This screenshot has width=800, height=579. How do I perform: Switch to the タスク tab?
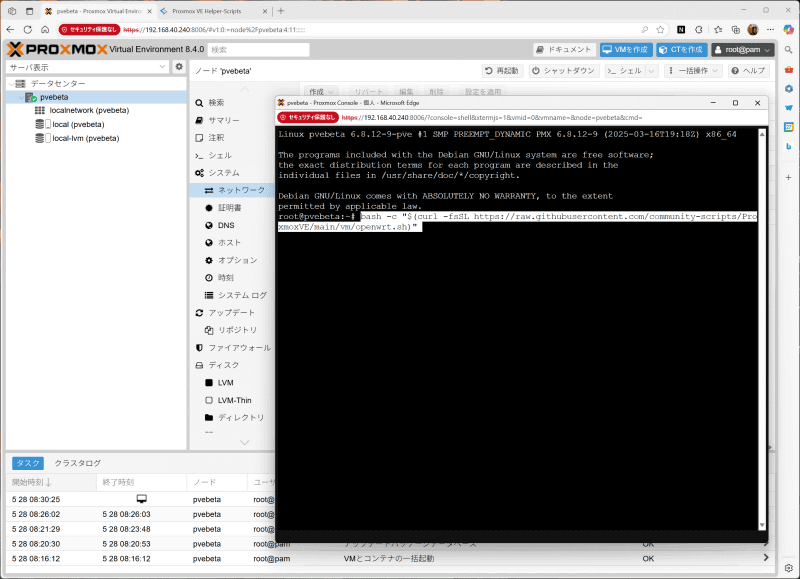[x=28, y=463]
